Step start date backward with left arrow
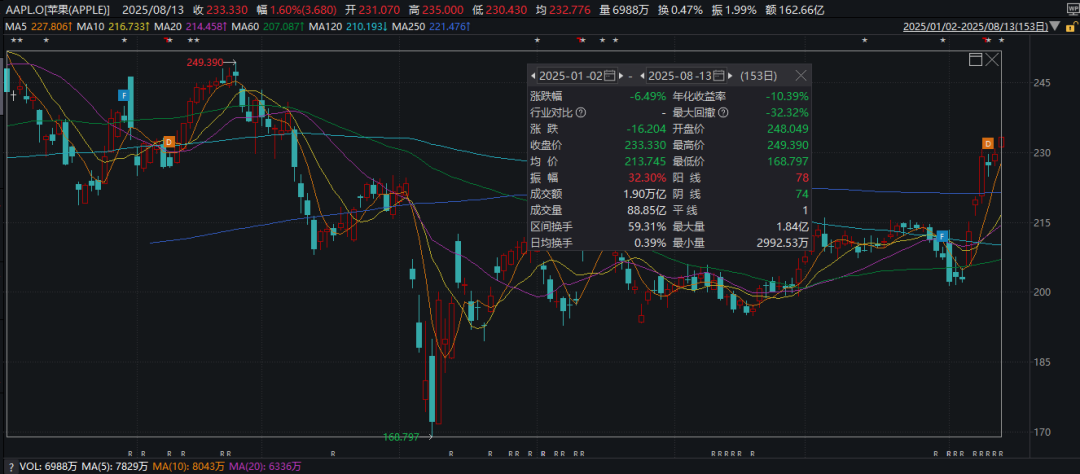Image resolution: width=1080 pixels, height=474 pixels. 532,76
